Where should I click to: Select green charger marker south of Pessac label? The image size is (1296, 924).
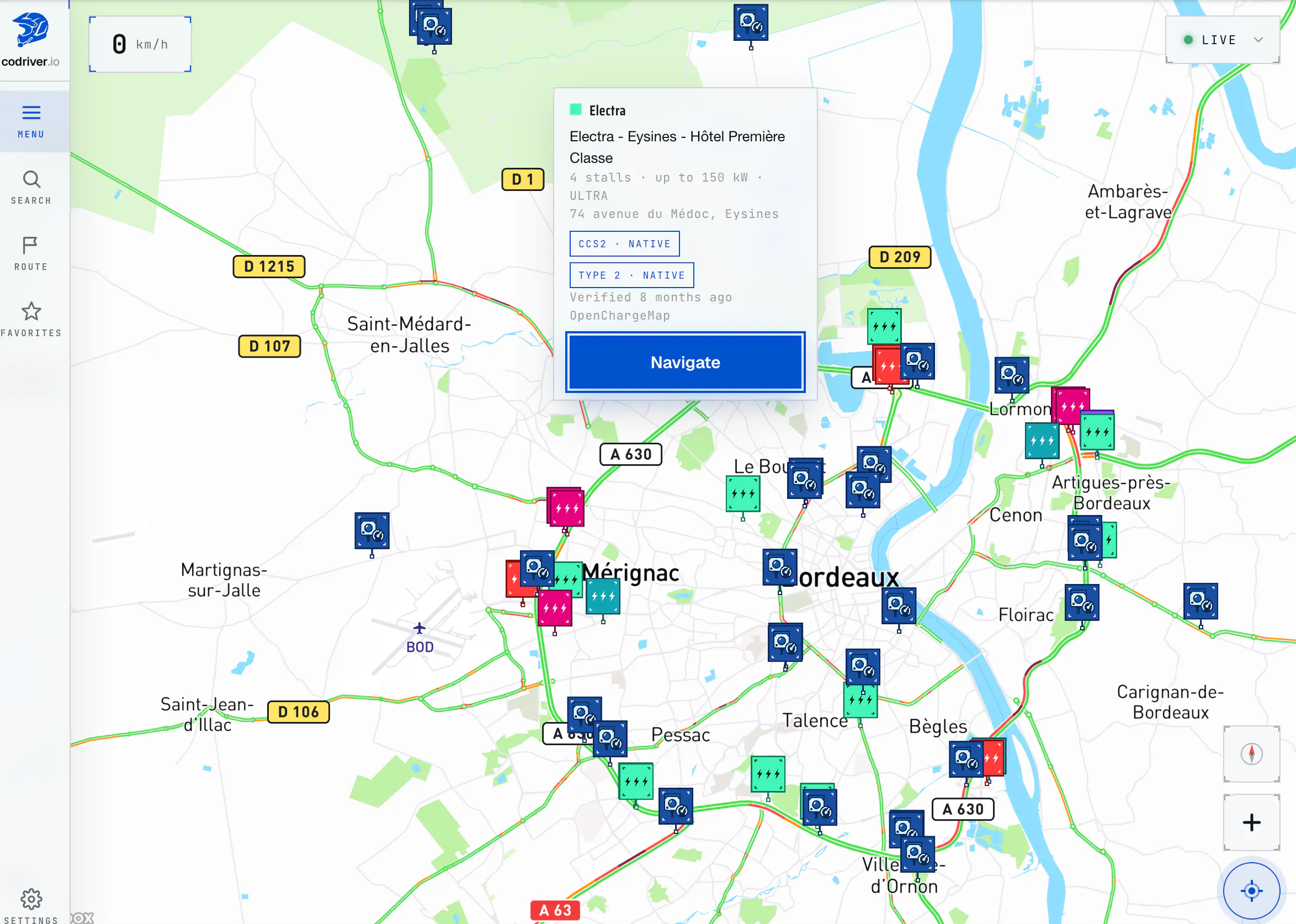(x=636, y=781)
